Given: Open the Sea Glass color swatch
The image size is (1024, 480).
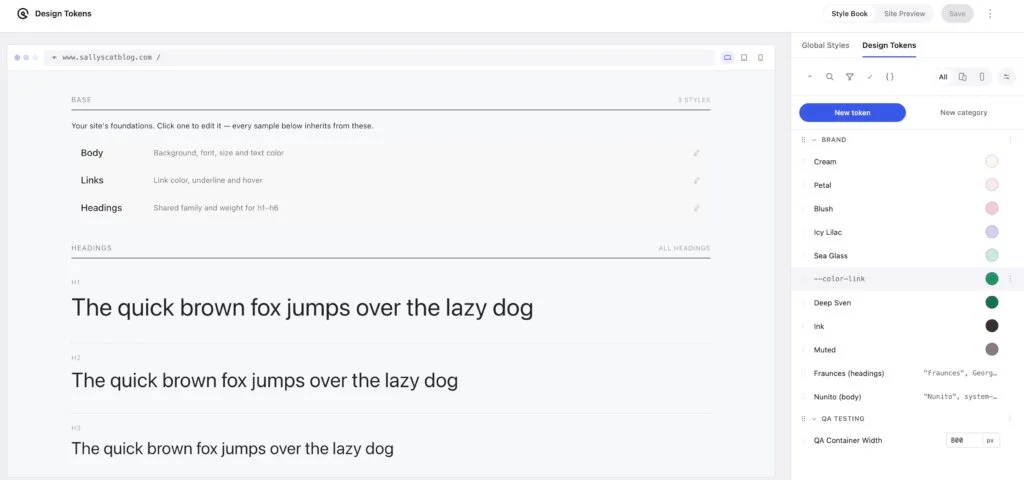Looking at the screenshot, I should (991, 255).
